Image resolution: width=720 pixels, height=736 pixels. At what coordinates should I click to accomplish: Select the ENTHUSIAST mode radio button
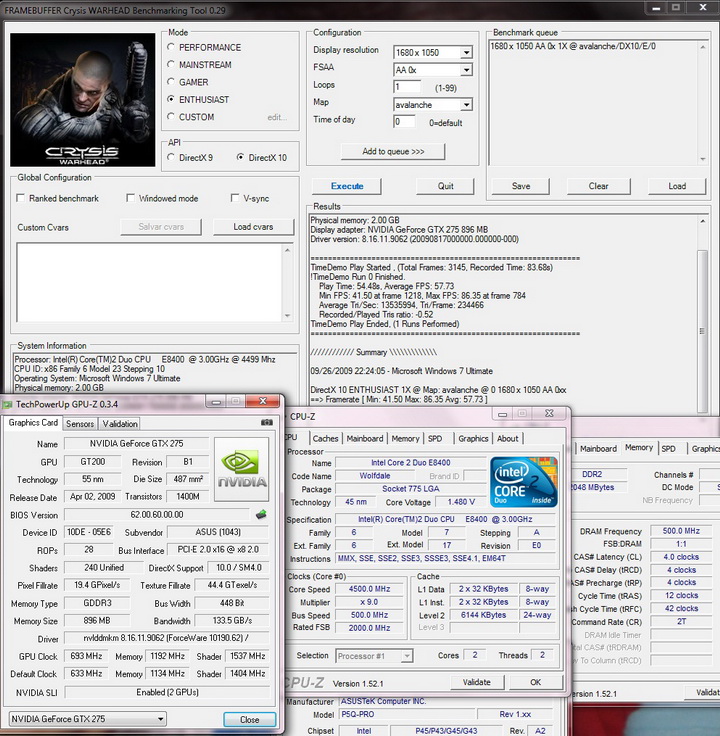(171, 99)
